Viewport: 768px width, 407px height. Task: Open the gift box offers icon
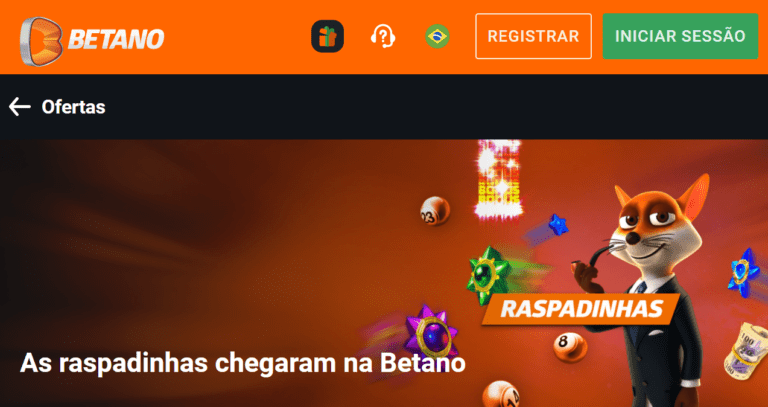pos(328,36)
